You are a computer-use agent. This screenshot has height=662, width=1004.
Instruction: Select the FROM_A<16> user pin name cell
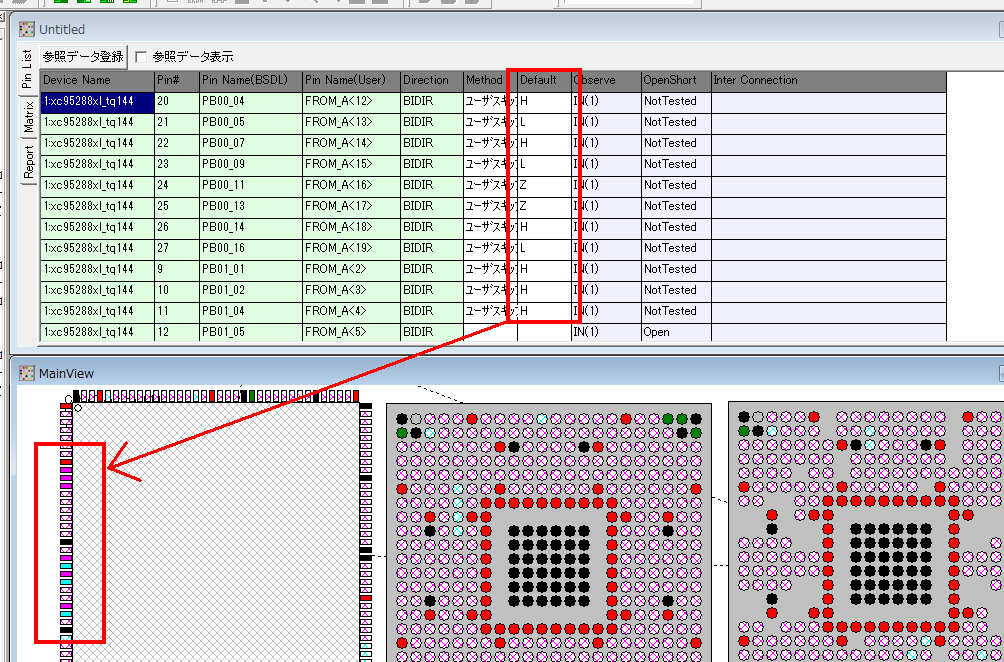click(350, 185)
